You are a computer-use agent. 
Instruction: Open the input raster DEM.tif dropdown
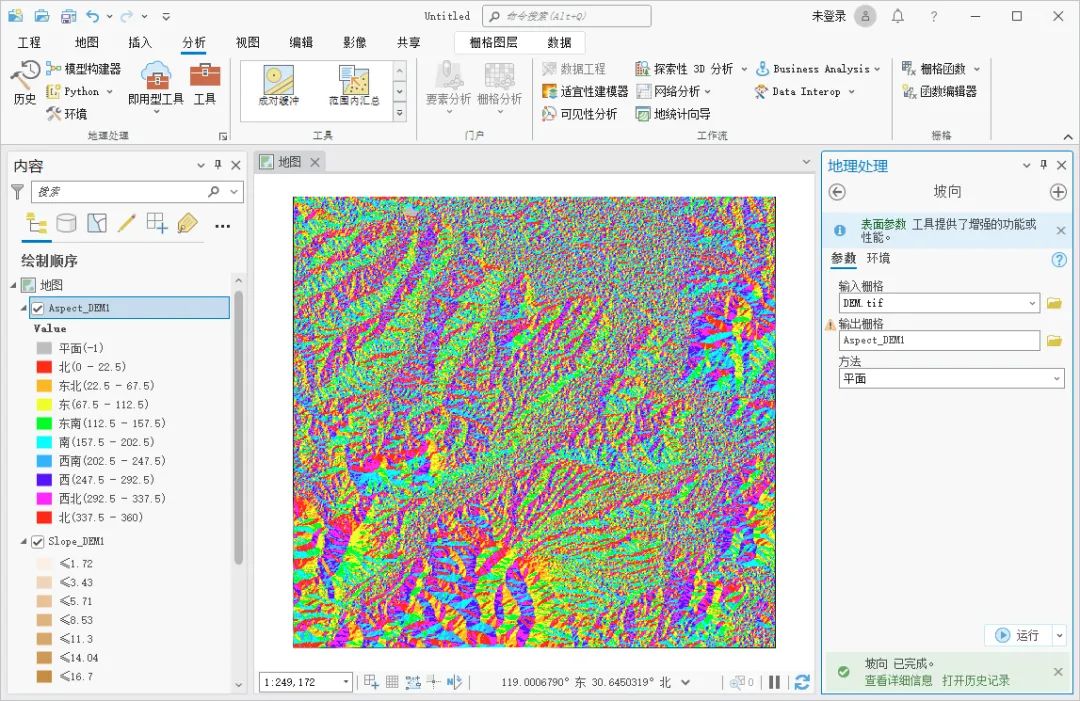[1032, 303]
